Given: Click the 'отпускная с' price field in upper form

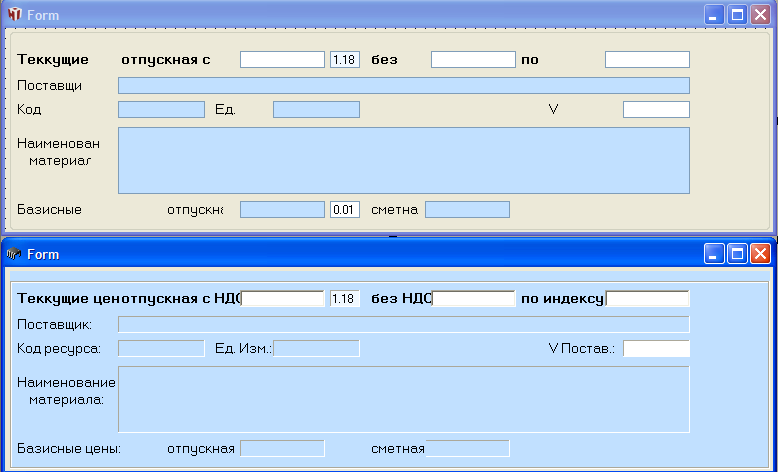Looking at the screenshot, I should pyautogui.click(x=282, y=60).
